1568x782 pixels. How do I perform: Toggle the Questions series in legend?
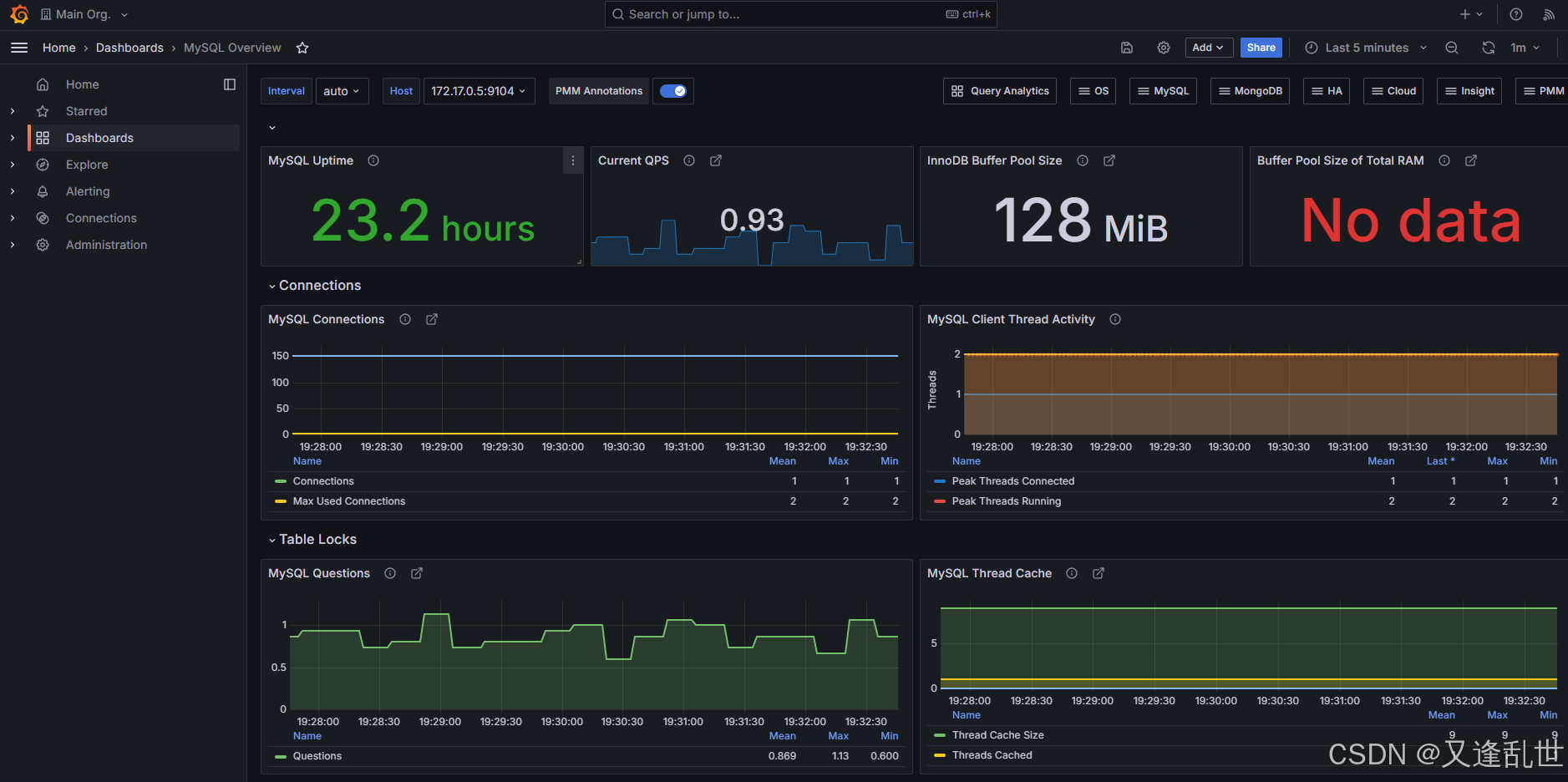point(317,756)
